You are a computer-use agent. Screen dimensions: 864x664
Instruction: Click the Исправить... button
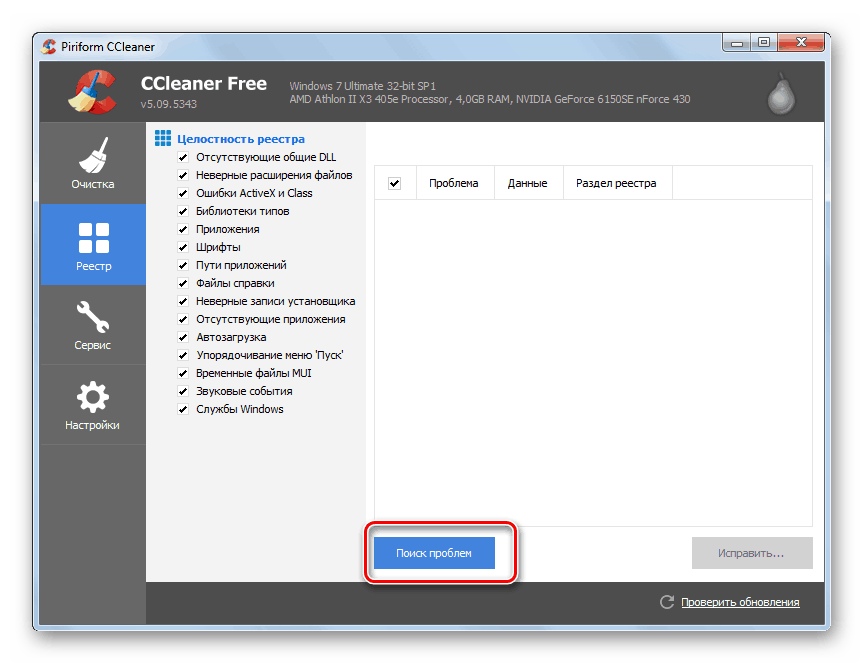tap(752, 553)
